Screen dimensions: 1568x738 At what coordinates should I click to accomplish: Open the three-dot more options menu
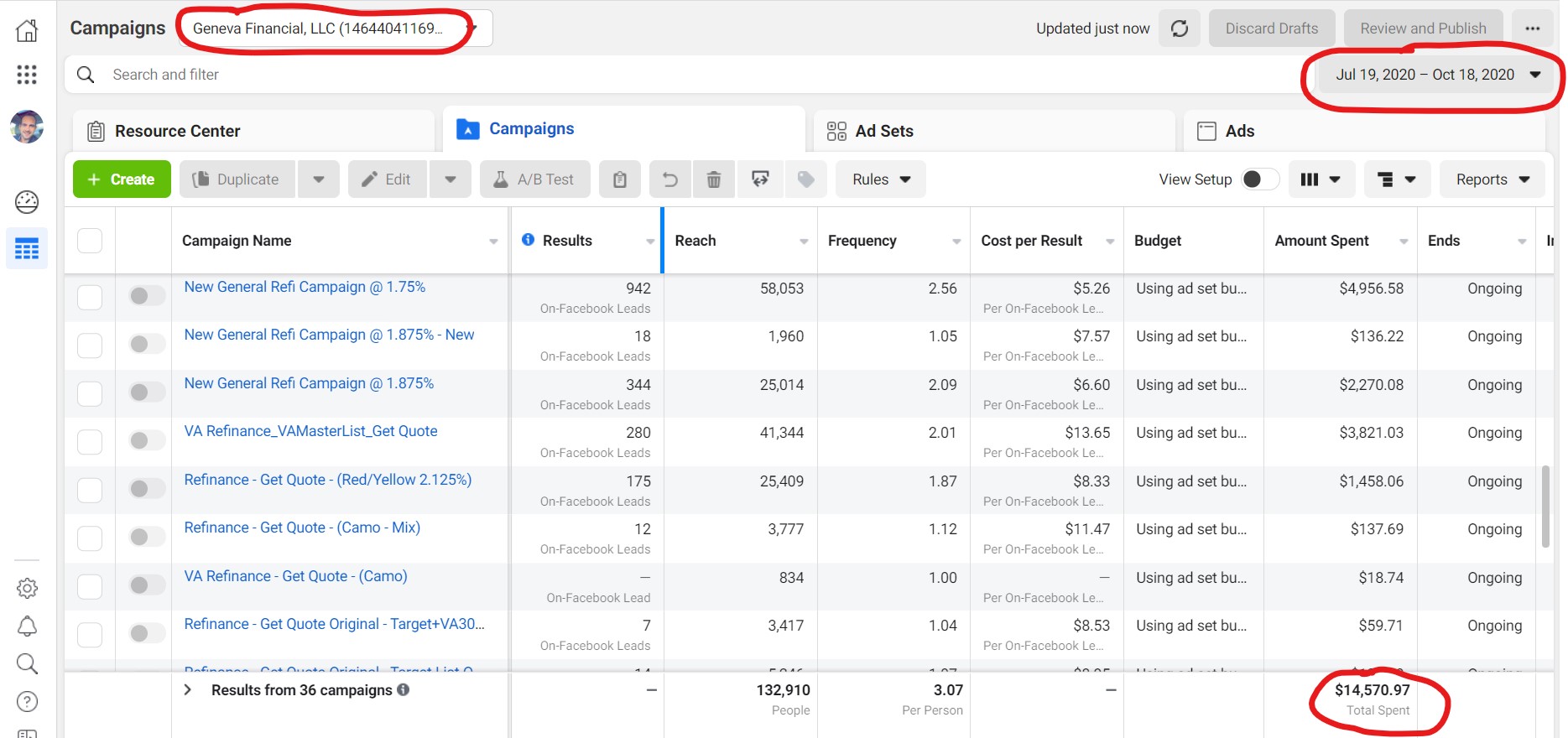[1533, 29]
